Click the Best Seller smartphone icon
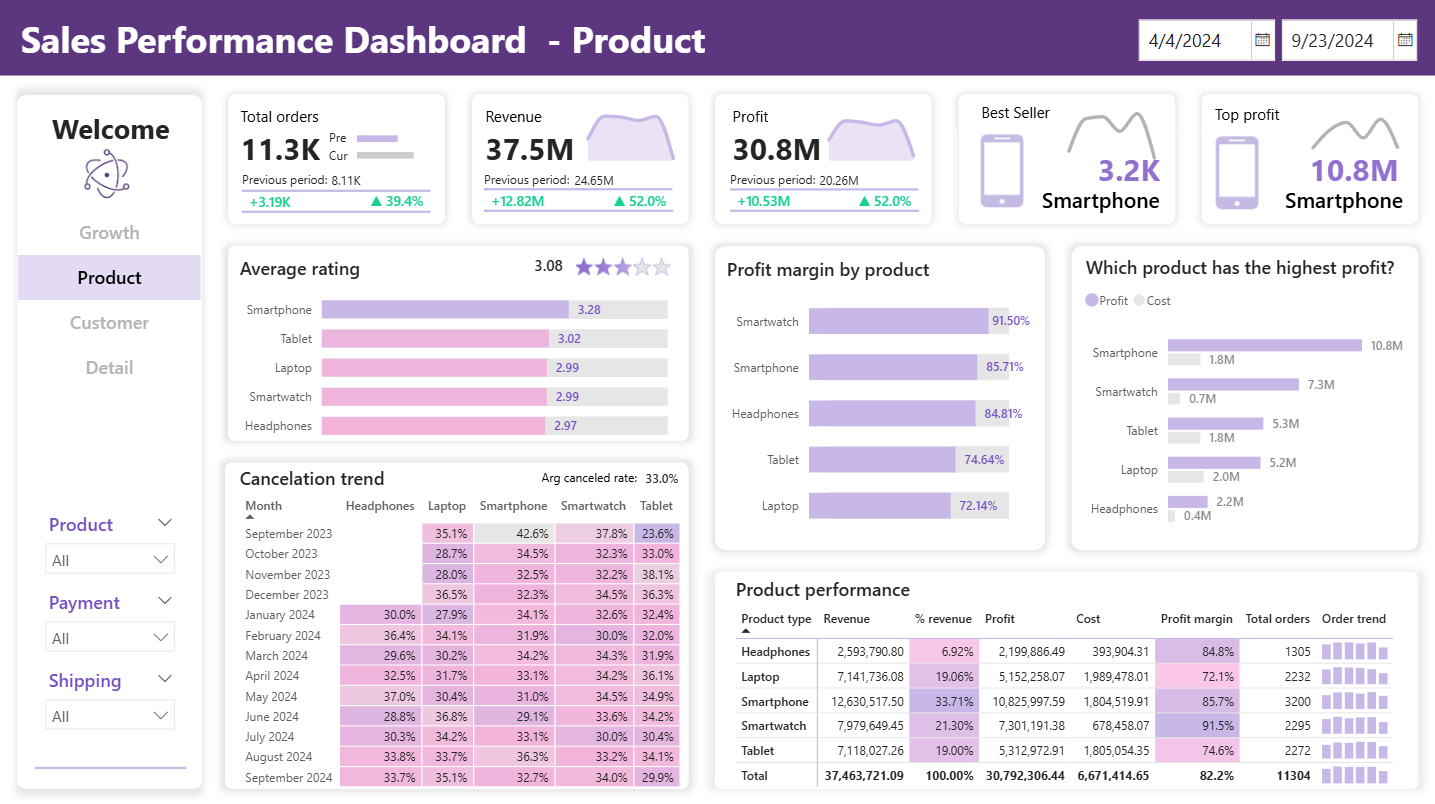 click(1002, 171)
